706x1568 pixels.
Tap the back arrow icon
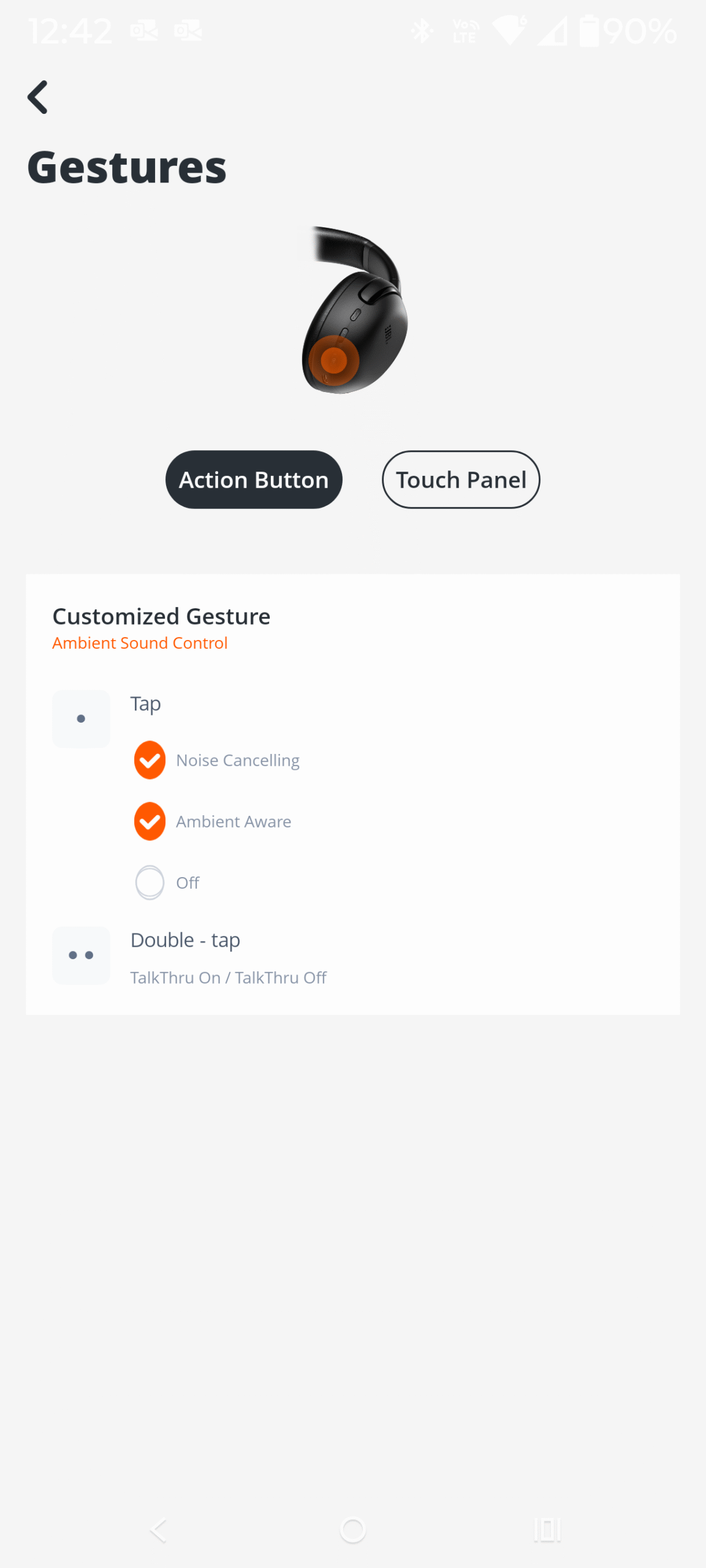tap(38, 97)
